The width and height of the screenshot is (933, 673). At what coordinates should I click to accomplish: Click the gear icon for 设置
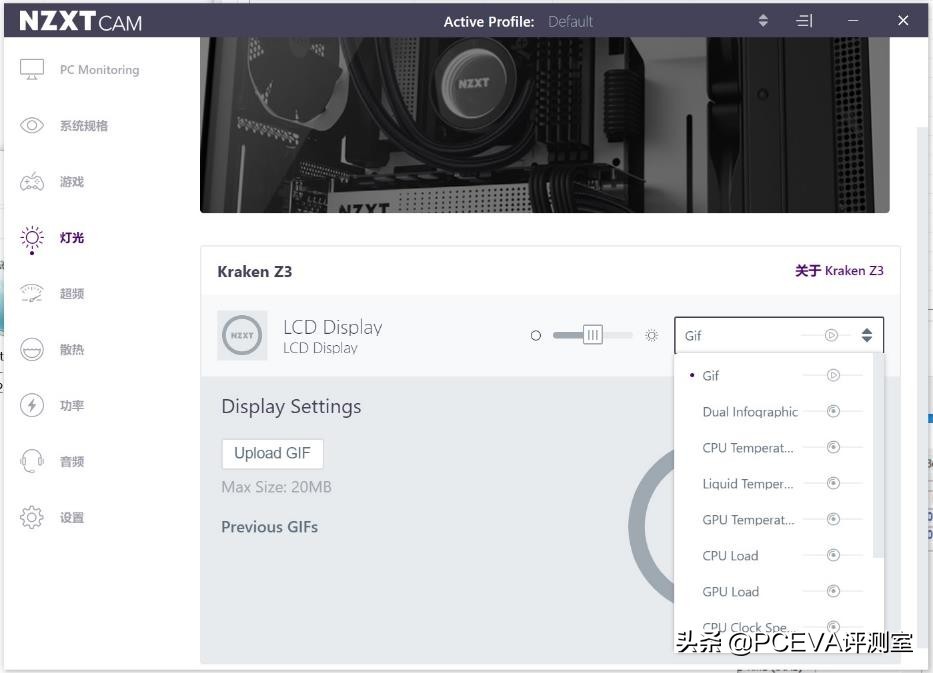(32, 517)
